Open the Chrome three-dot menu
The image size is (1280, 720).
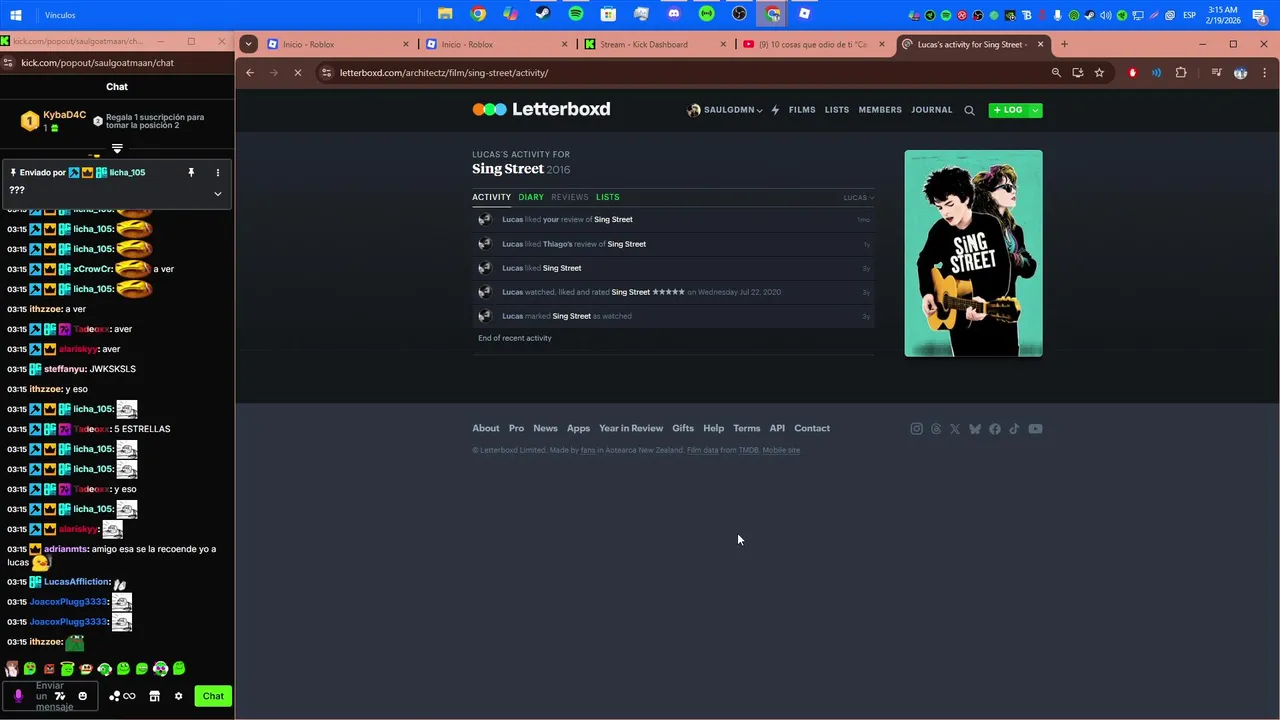(1265, 73)
